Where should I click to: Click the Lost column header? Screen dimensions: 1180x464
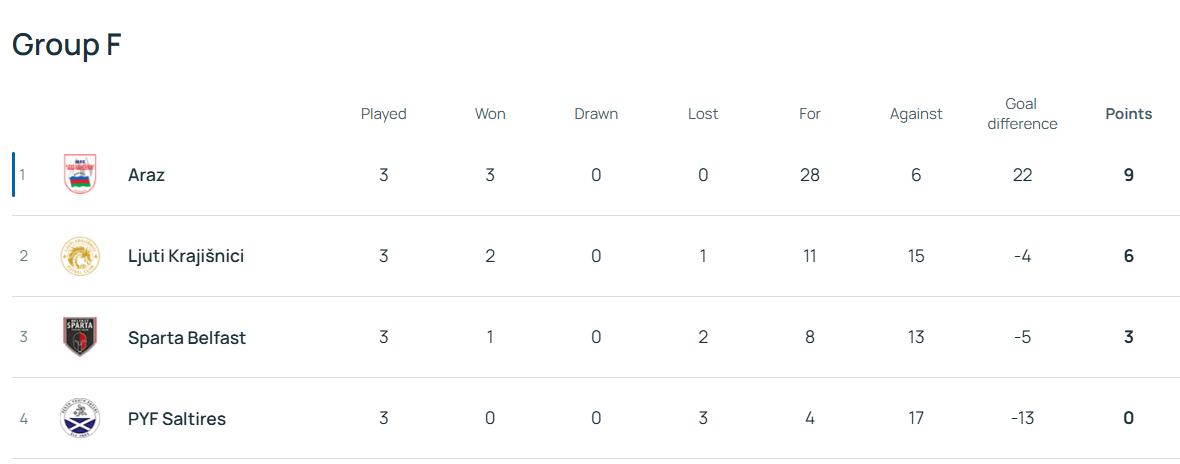point(703,114)
